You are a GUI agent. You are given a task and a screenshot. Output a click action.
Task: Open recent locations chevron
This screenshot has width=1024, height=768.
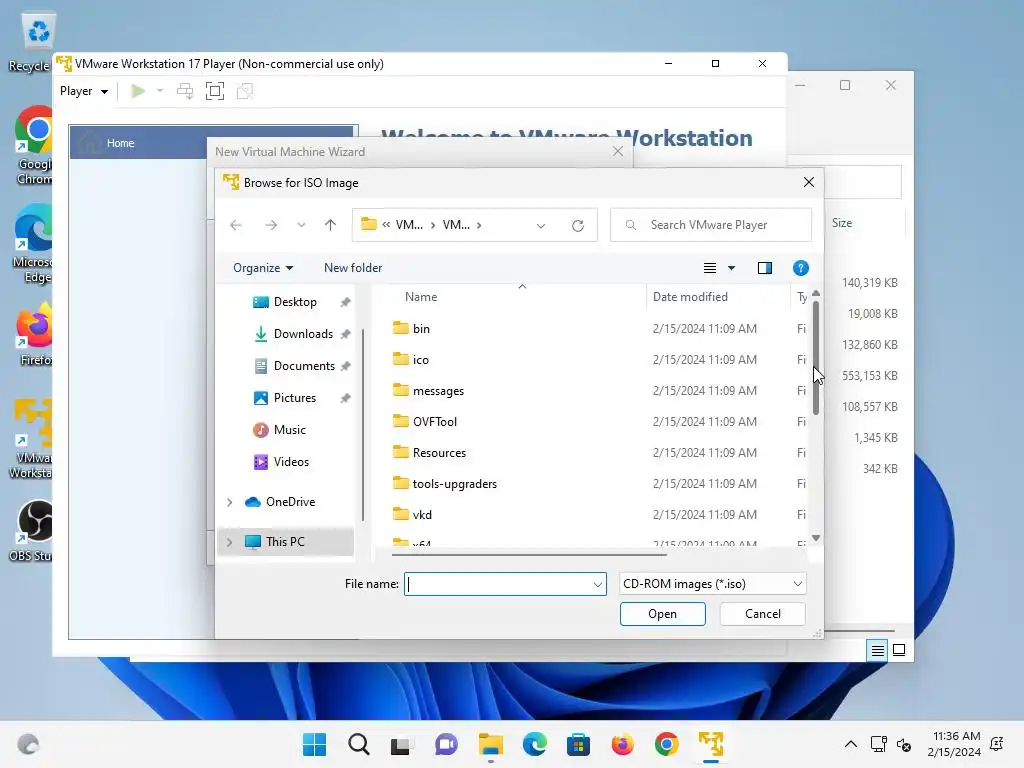(x=301, y=225)
